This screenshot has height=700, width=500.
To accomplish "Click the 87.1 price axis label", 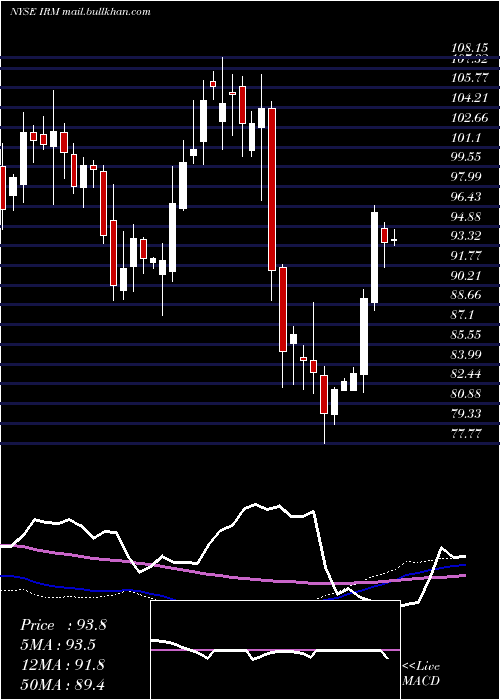I will (463, 315).
